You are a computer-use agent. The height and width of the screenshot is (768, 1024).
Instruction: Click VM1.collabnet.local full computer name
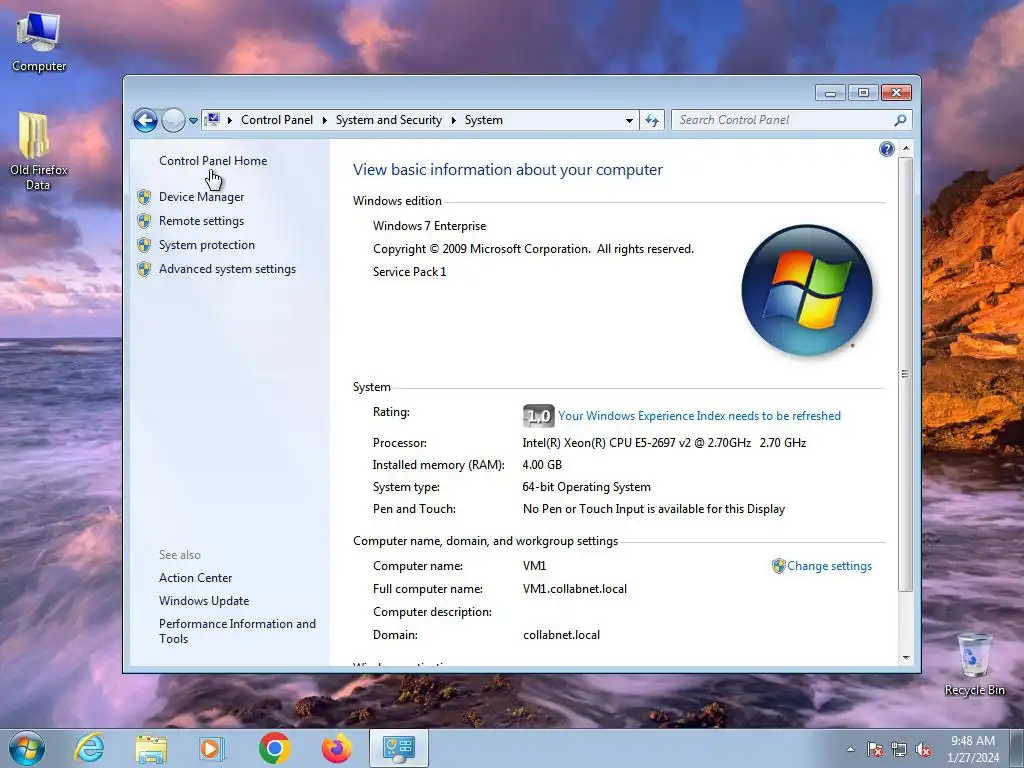pyautogui.click(x=575, y=589)
